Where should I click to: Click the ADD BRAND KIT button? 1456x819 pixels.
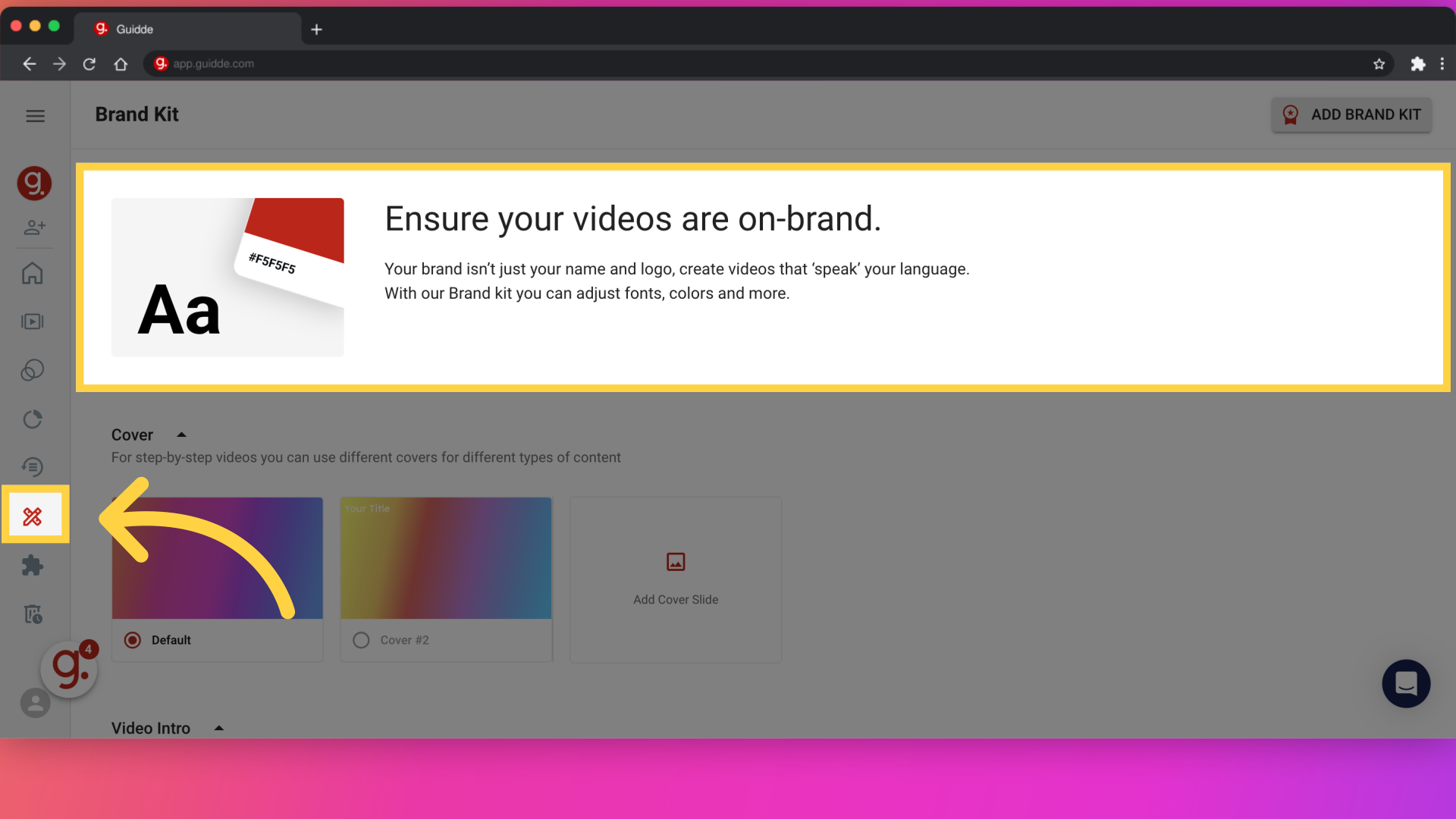pos(1351,115)
